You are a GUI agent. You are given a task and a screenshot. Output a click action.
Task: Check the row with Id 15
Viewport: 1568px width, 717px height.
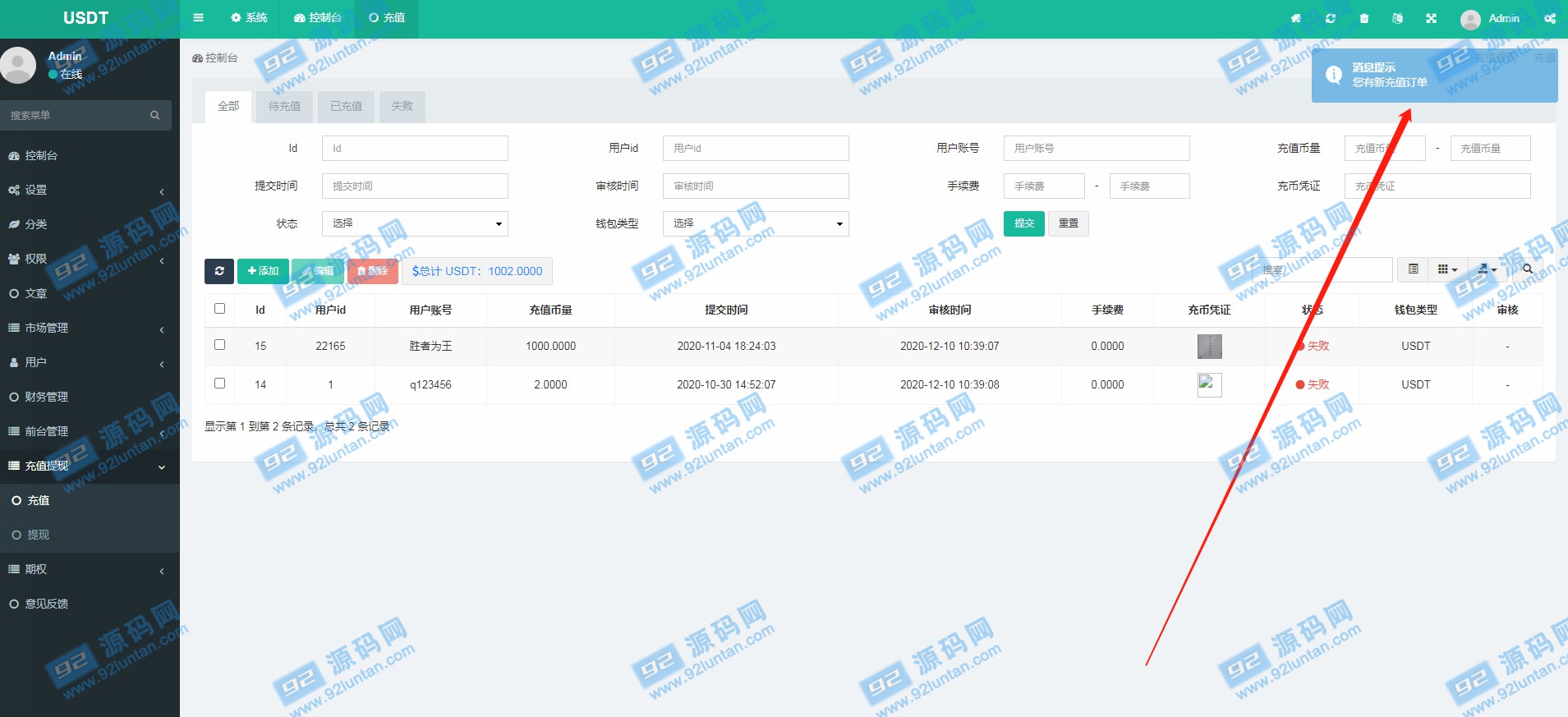click(219, 345)
